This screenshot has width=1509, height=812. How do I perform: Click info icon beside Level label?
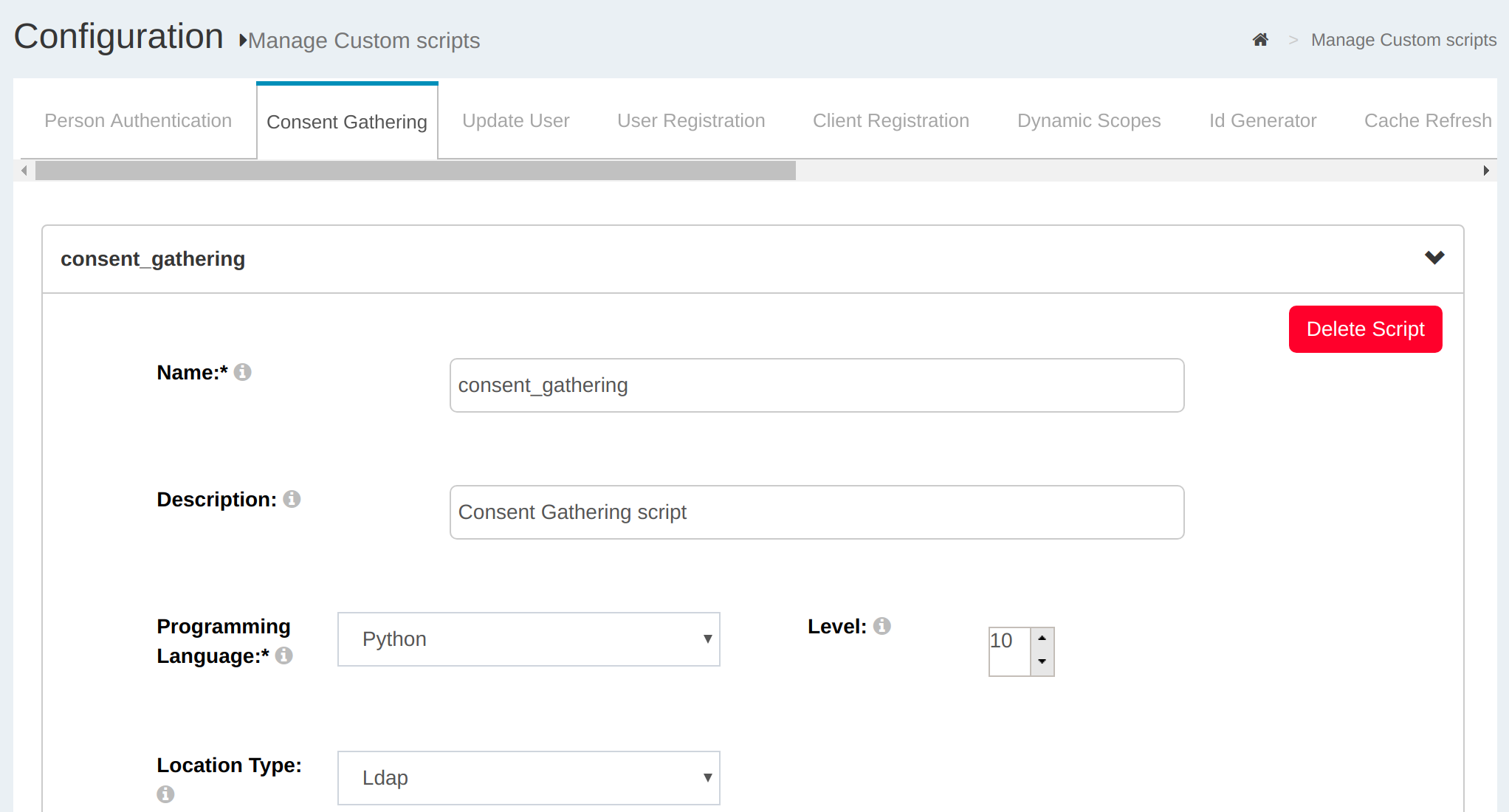pos(881,626)
